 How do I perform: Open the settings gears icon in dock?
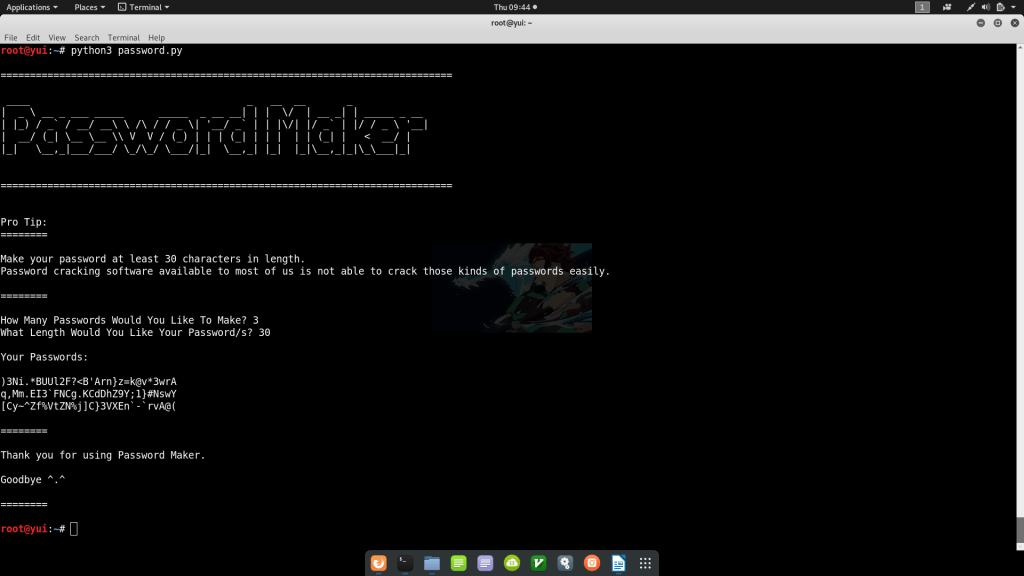565,563
